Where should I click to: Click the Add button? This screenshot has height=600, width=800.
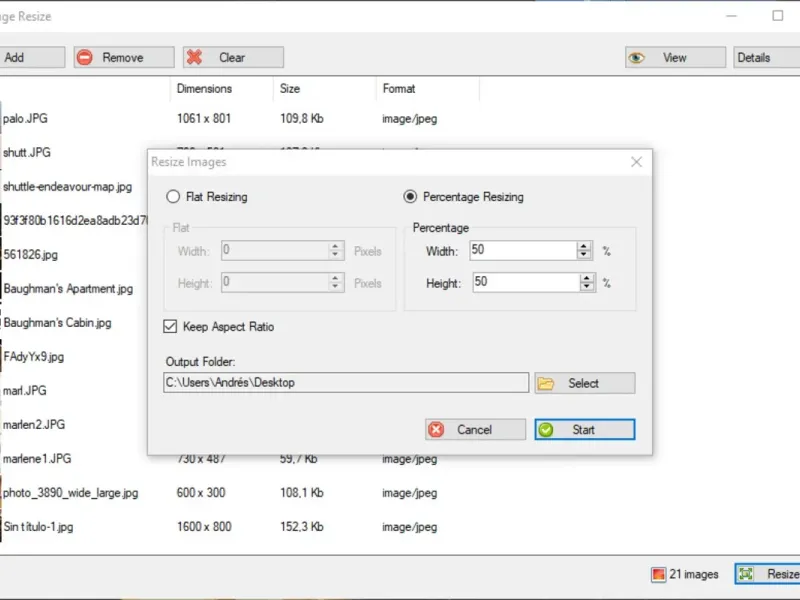point(32,57)
